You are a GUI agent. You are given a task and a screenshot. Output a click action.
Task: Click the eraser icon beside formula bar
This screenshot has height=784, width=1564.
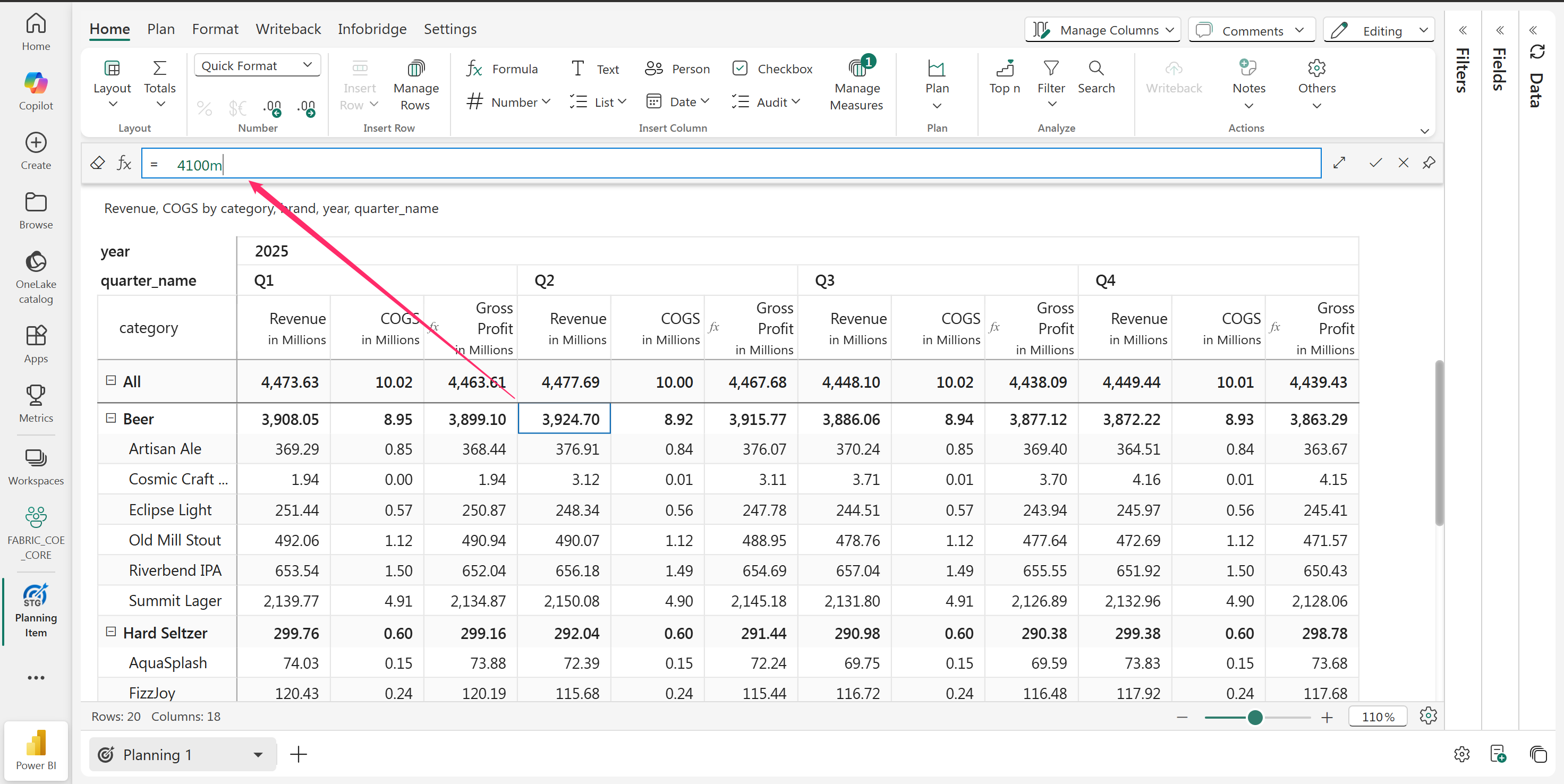pos(97,163)
